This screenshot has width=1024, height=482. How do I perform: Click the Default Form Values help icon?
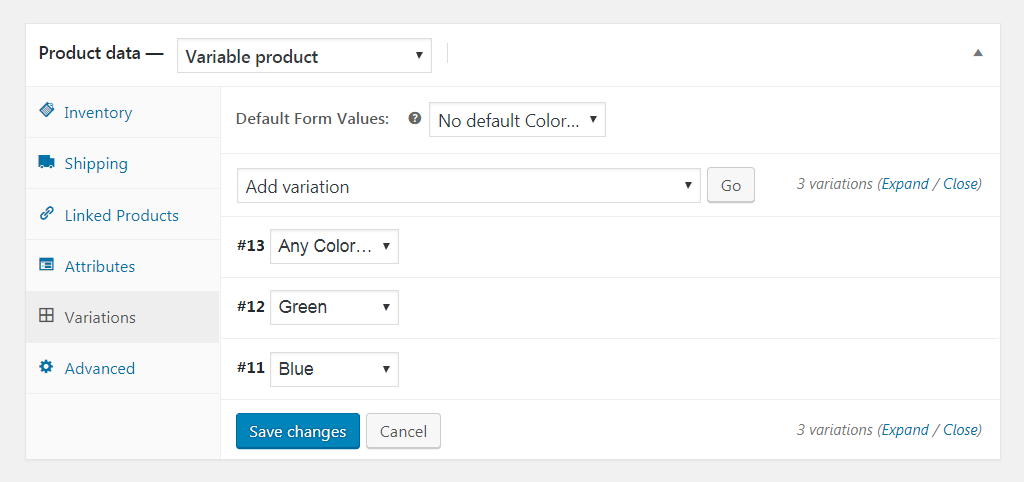click(414, 118)
